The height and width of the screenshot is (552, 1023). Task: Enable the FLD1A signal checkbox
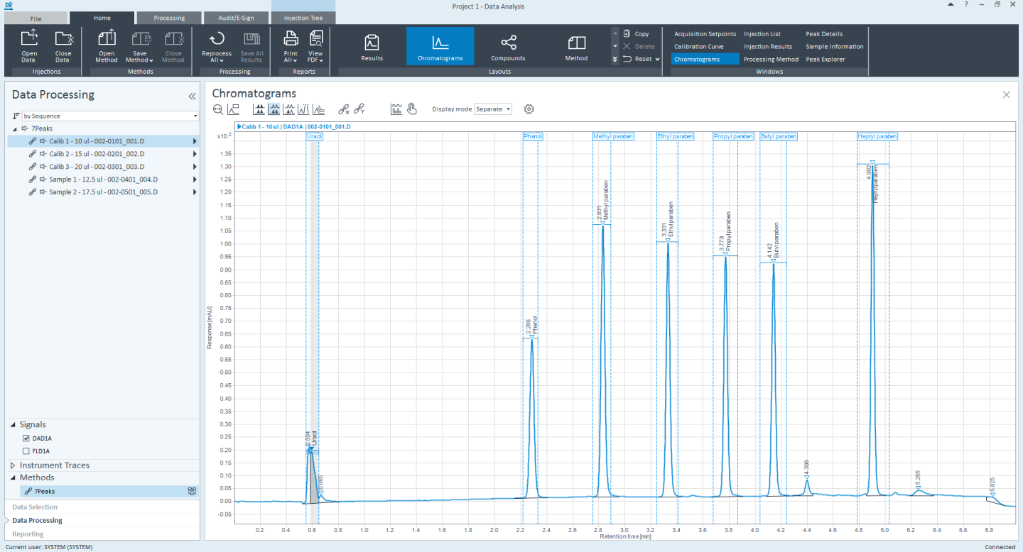tap(26, 451)
